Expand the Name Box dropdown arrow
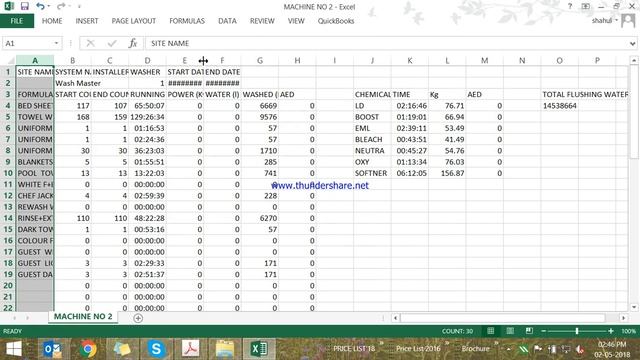Viewport: 640px width, 360px height. (x=56, y=43)
